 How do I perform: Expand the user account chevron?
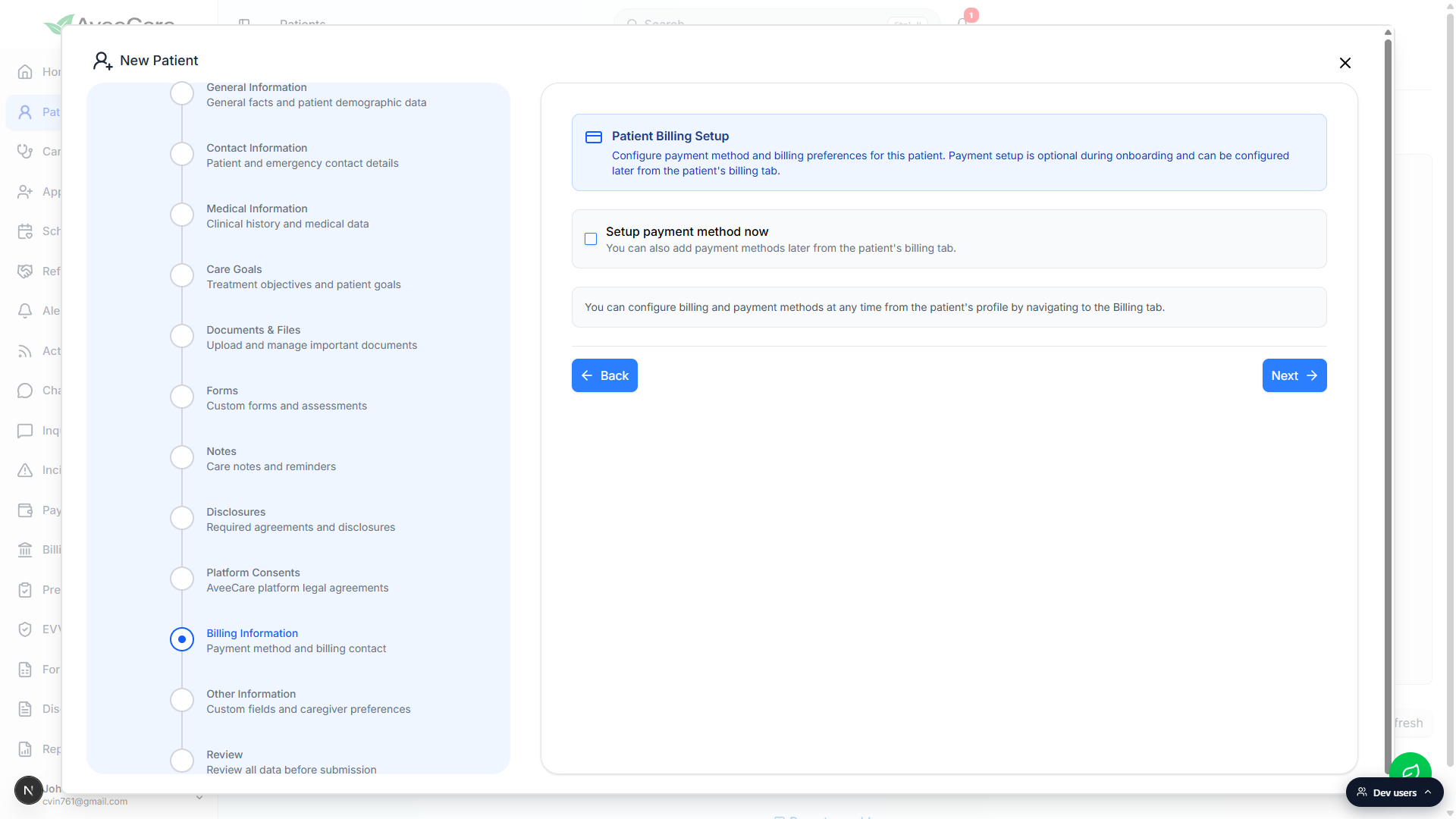[199, 797]
